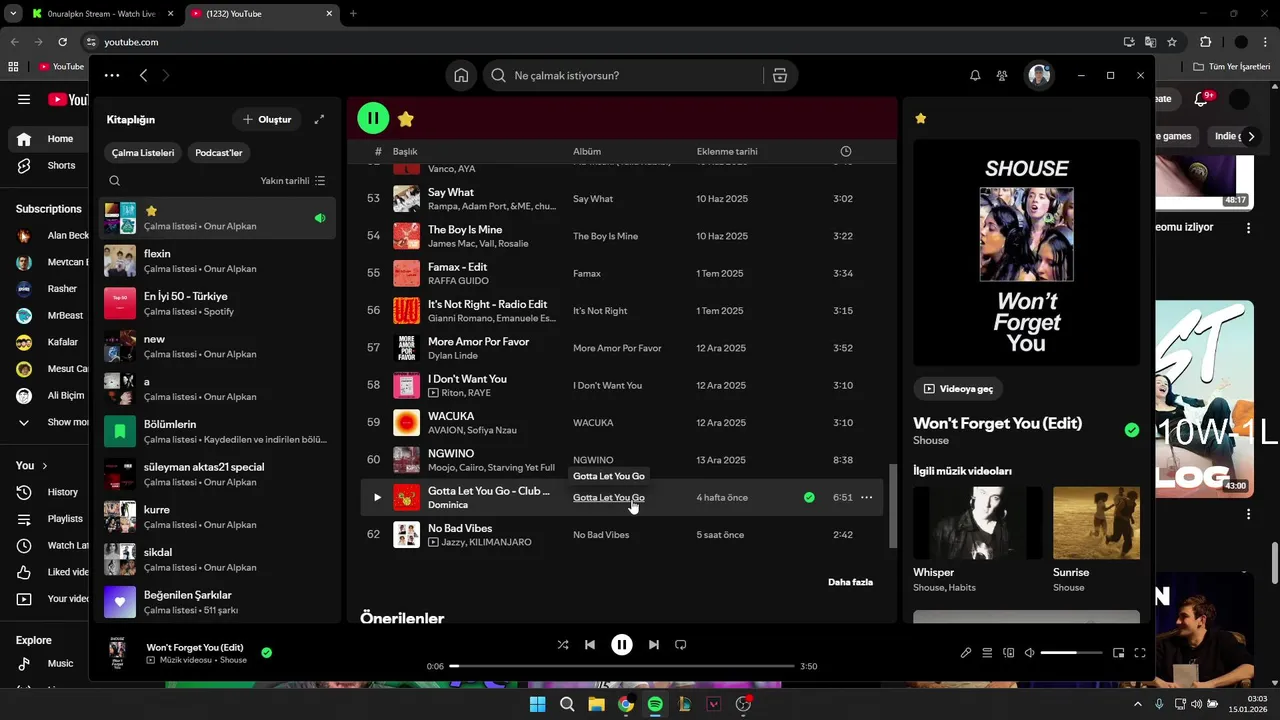Open Whisper related video thumbnail
This screenshot has width=1280, height=720.
coord(977,523)
